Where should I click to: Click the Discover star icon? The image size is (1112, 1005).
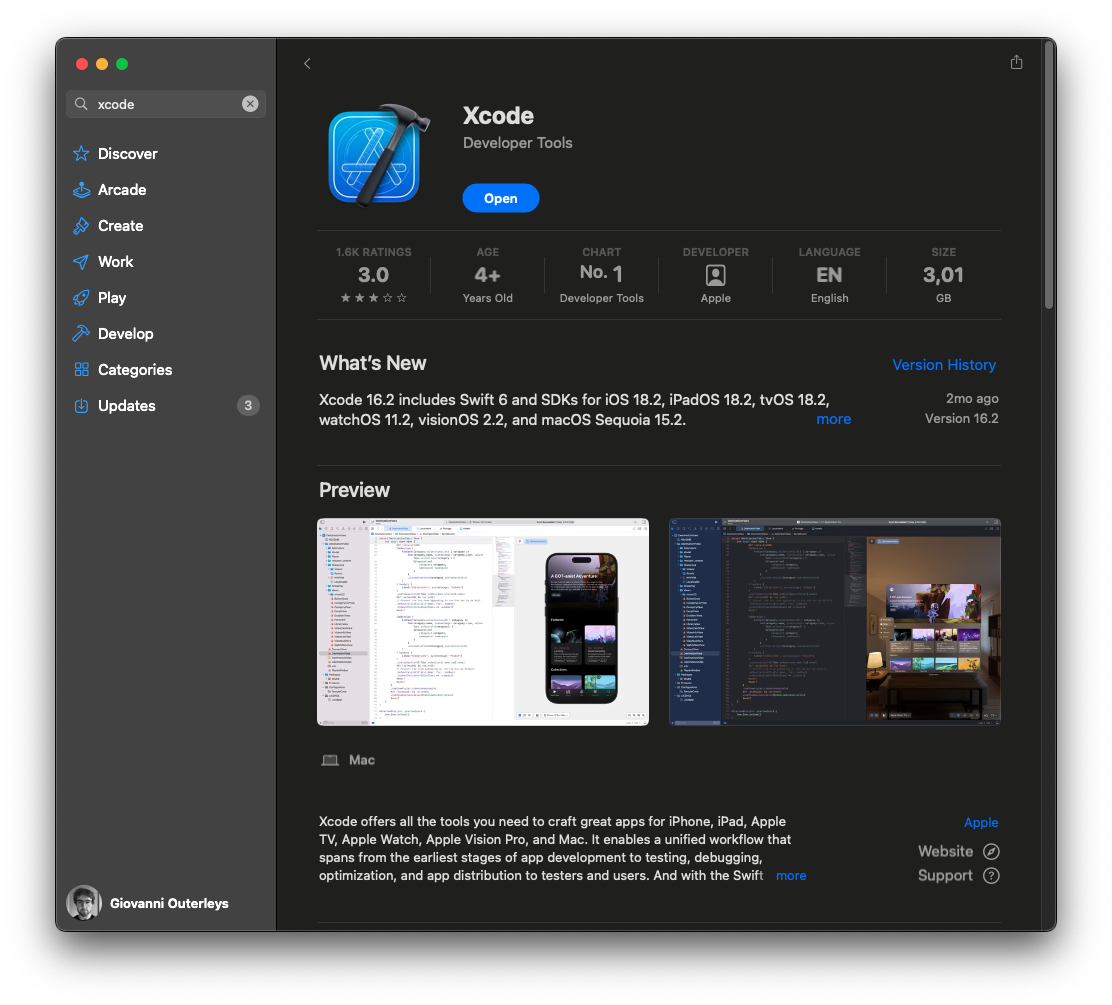point(82,154)
